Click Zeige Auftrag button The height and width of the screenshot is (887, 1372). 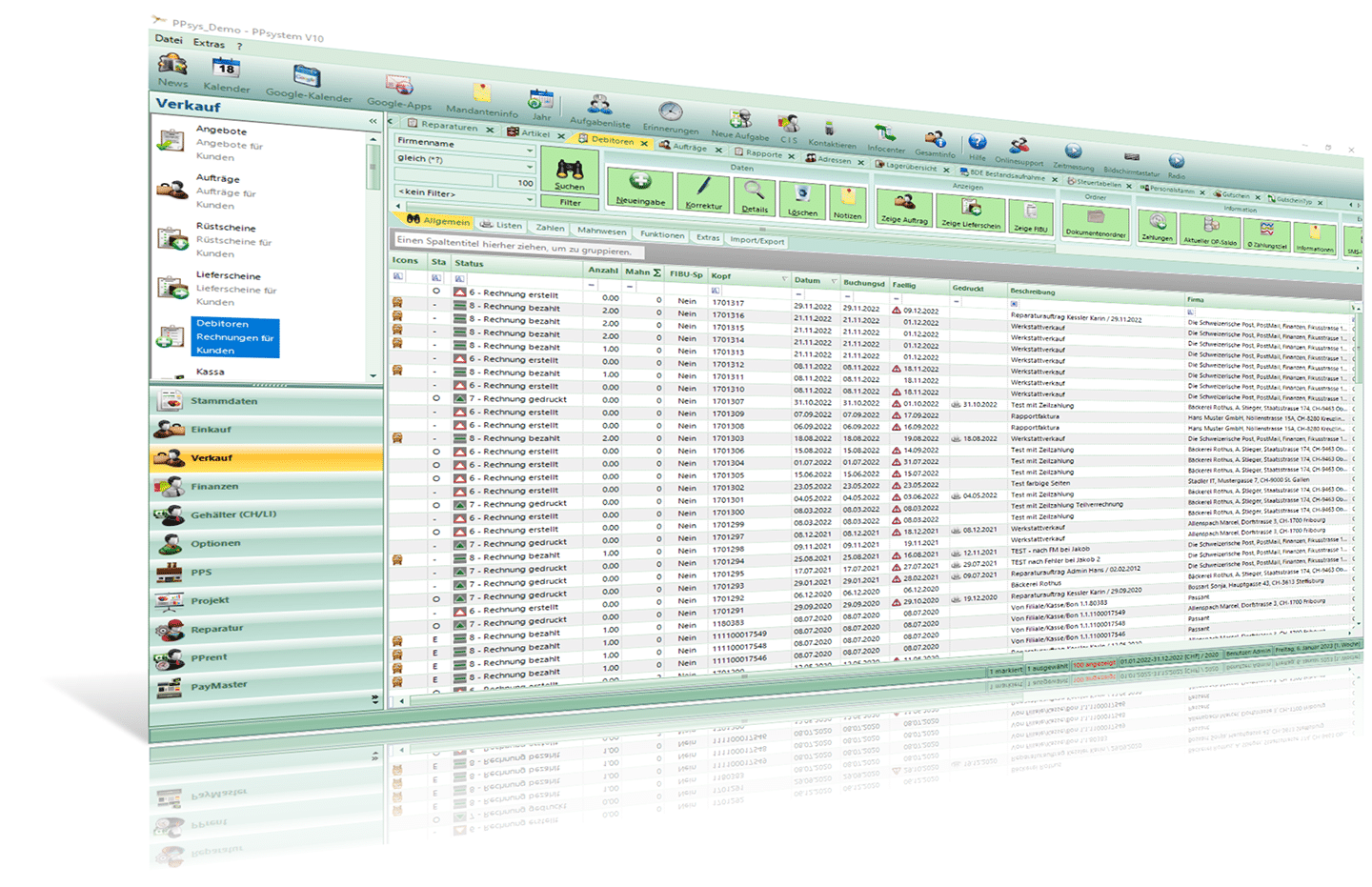[904, 207]
